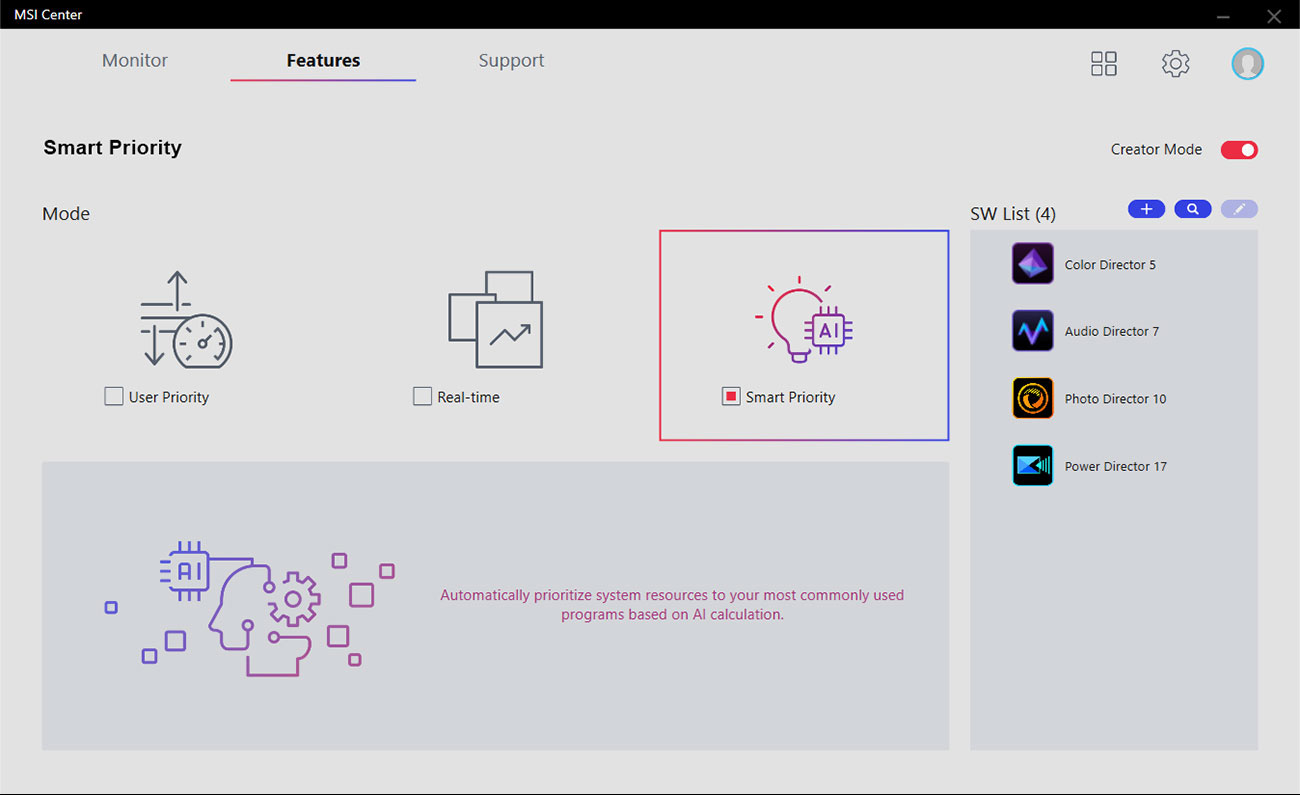Click the MSI Center window title
Screen dimensions: 1300x795
[x=48, y=15]
